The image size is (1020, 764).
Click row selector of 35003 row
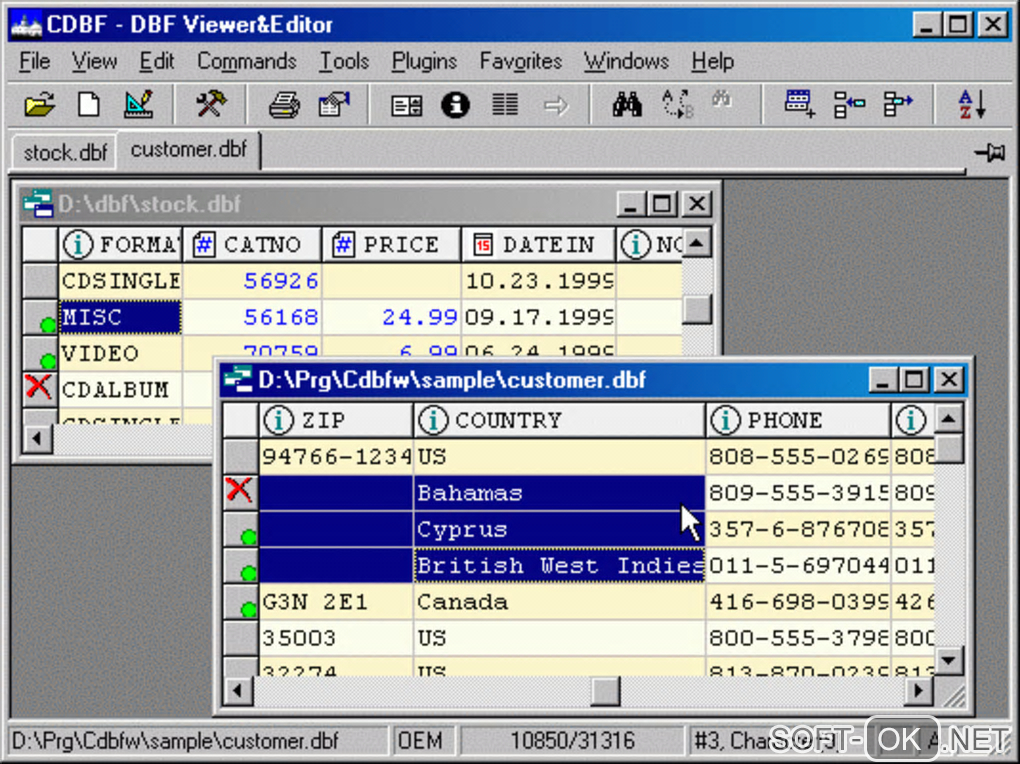[241, 637]
